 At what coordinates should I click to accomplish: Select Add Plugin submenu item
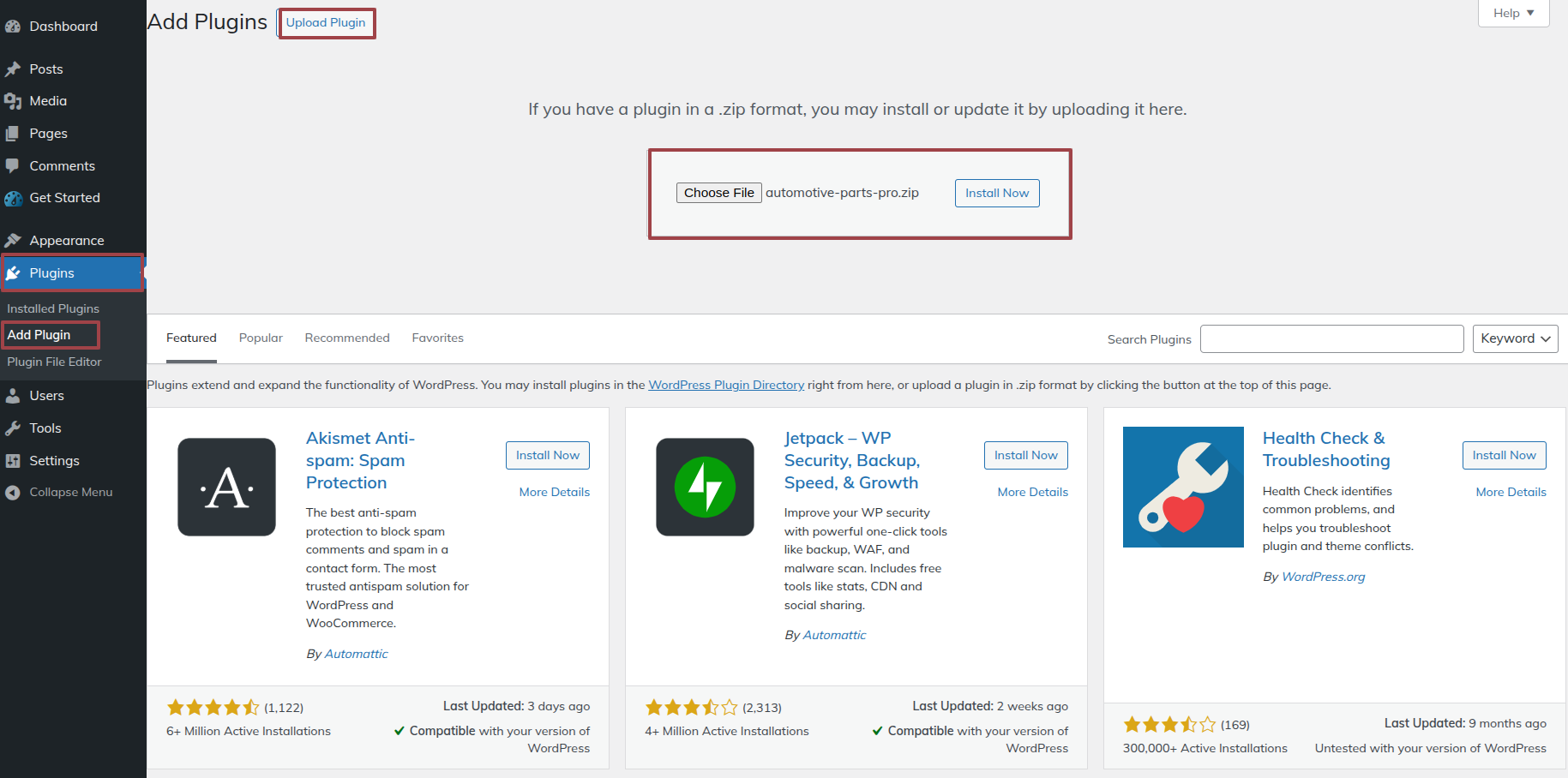[x=39, y=335]
